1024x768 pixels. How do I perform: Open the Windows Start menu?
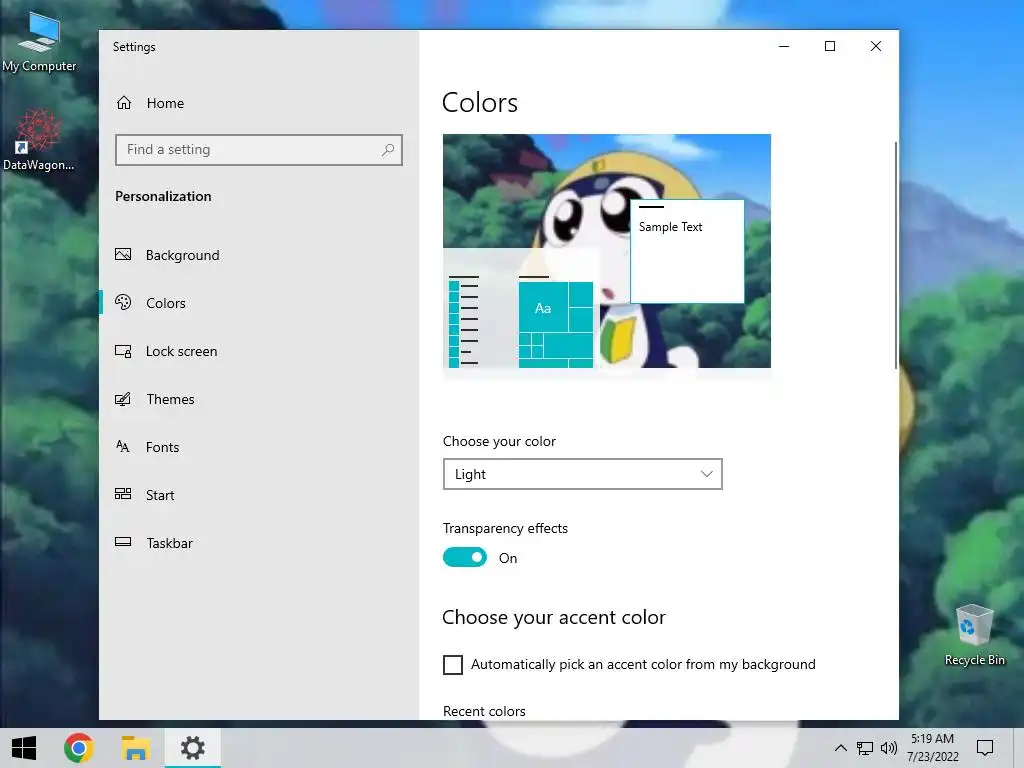point(24,748)
